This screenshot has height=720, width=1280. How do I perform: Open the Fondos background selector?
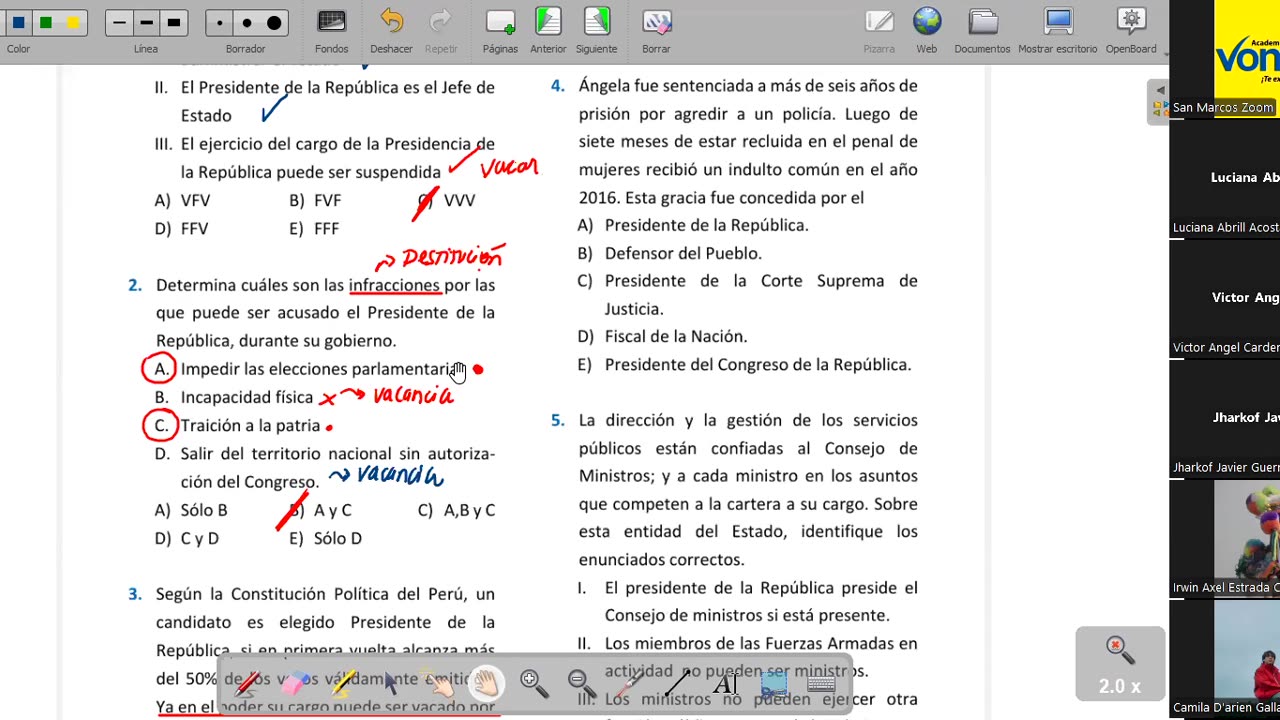point(331,29)
